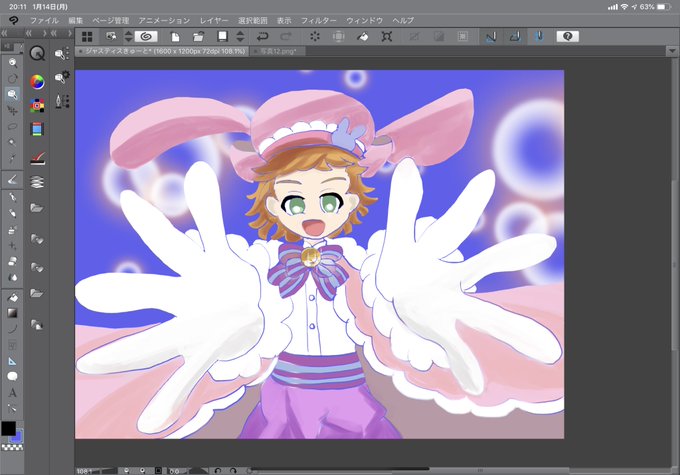Open the Clip Studio logo menu
The image size is (680, 475).
coord(13,20)
